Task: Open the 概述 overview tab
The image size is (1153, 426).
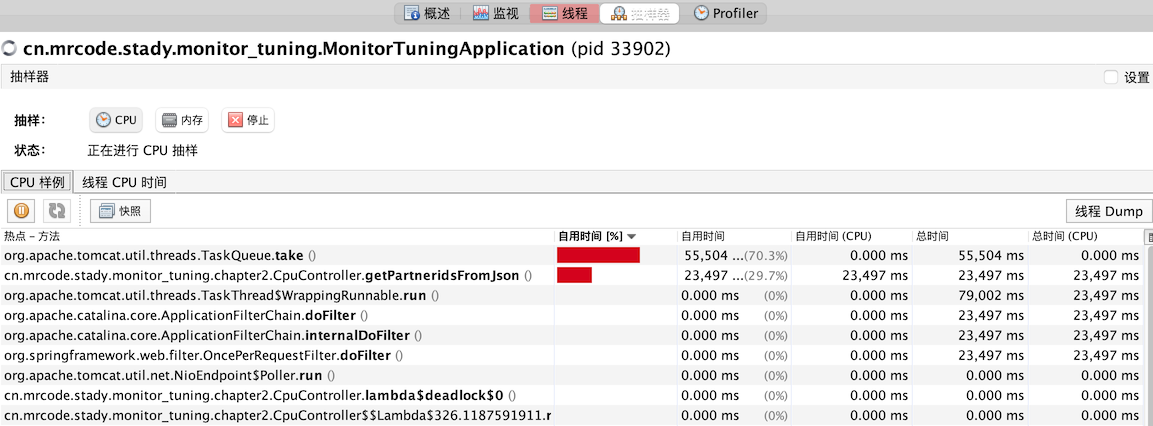Action: click(x=427, y=13)
